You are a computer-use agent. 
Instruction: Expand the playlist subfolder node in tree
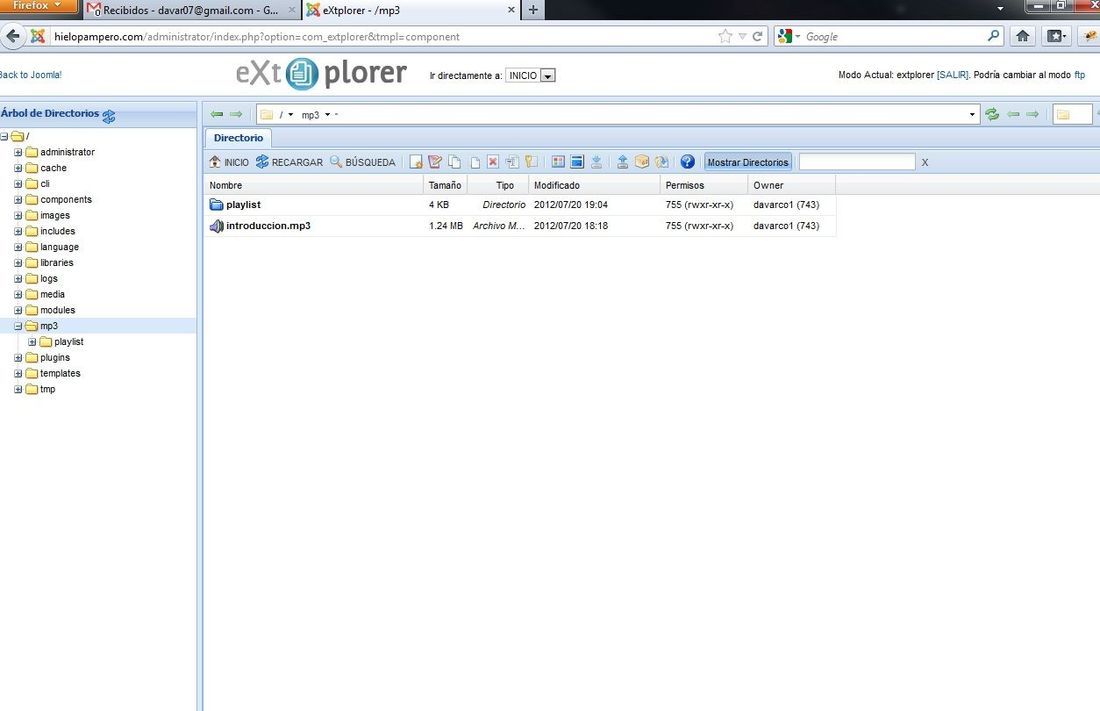tap(32, 342)
